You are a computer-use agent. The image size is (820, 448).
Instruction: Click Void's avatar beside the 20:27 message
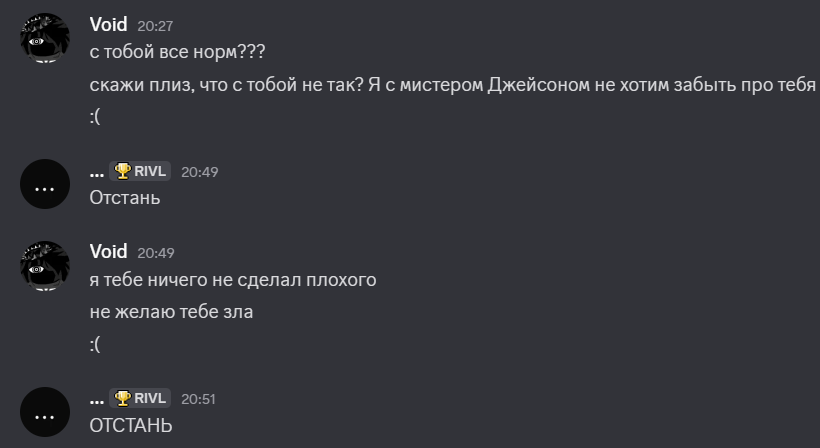point(45,40)
